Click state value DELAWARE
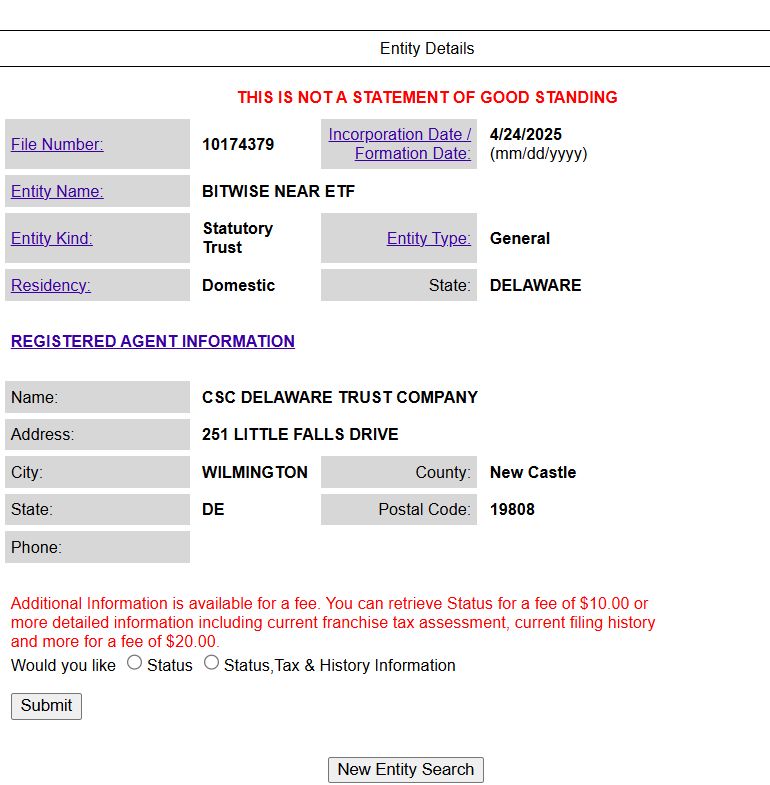This screenshot has height=785, width=770. [x=535, y=285]
